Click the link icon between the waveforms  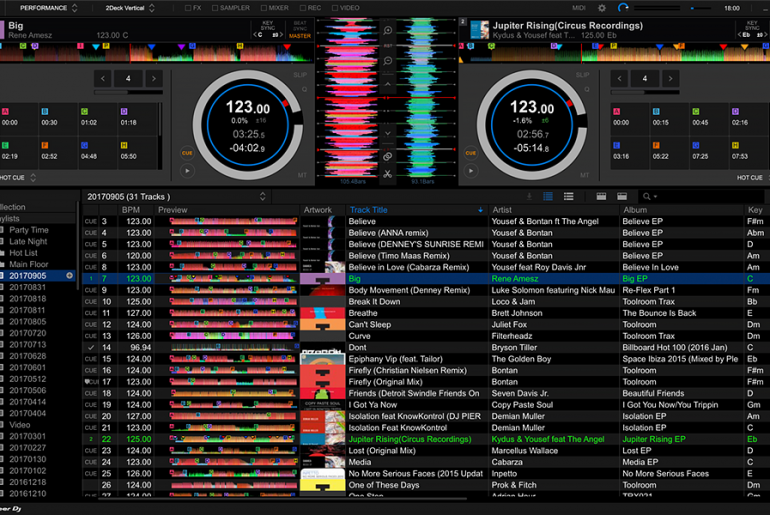click(388, 156)
